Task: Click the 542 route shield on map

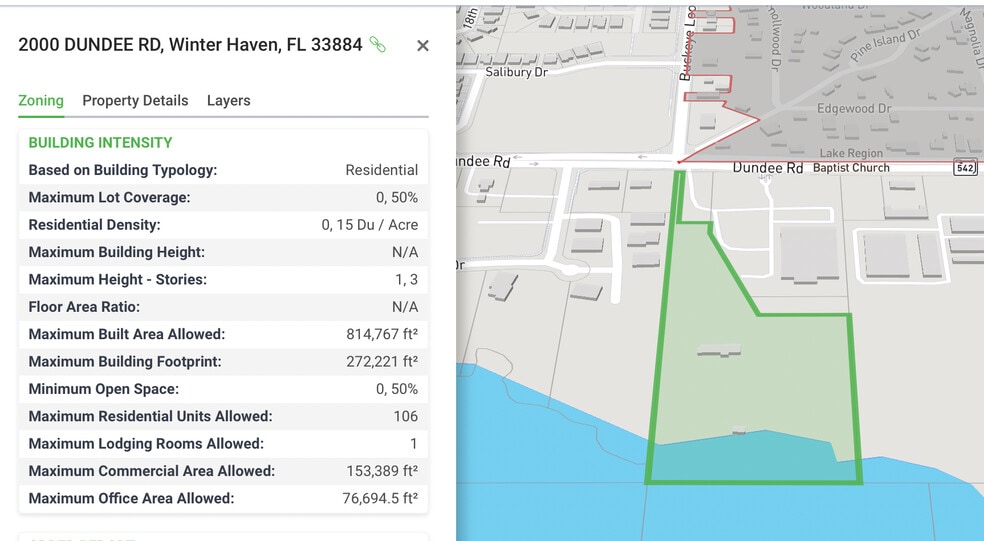Action: point(965,168)
